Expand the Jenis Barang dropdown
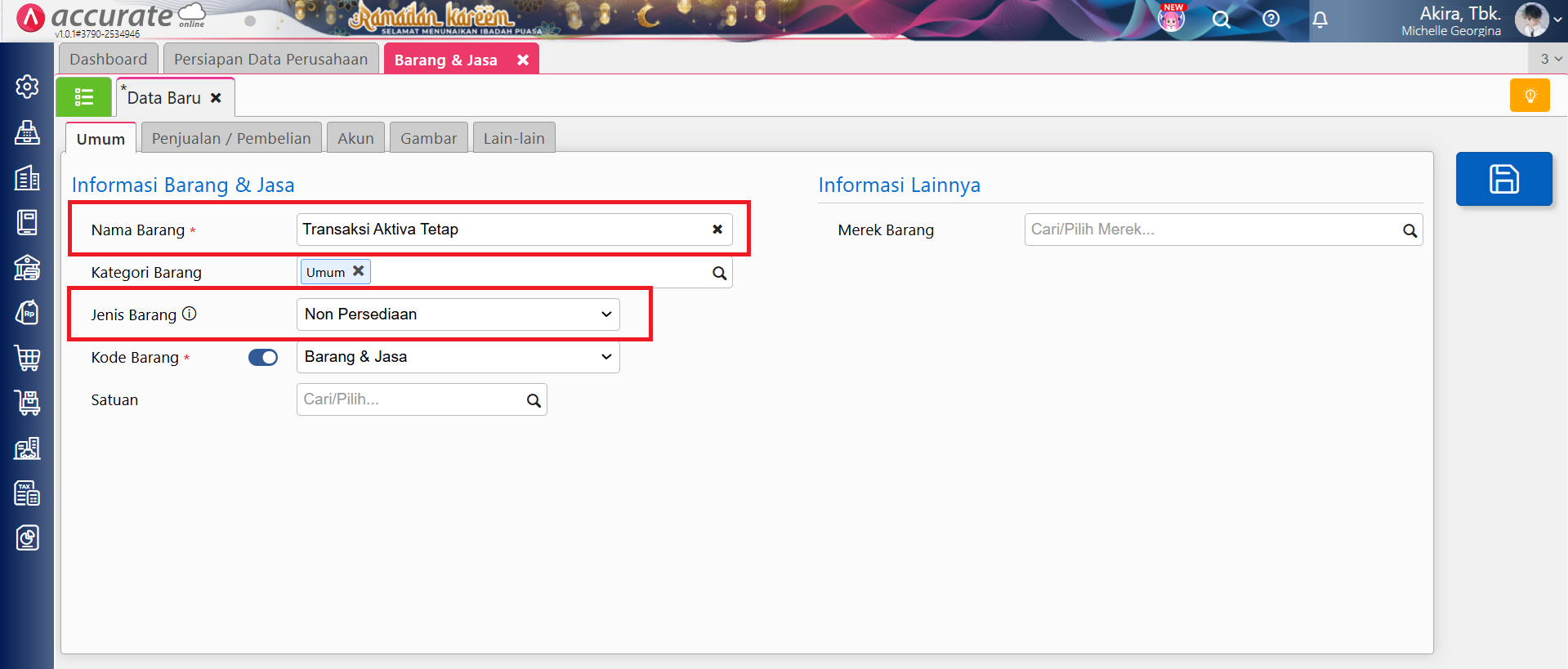The height and width of the screenshot is (669, 1568). 458,314
